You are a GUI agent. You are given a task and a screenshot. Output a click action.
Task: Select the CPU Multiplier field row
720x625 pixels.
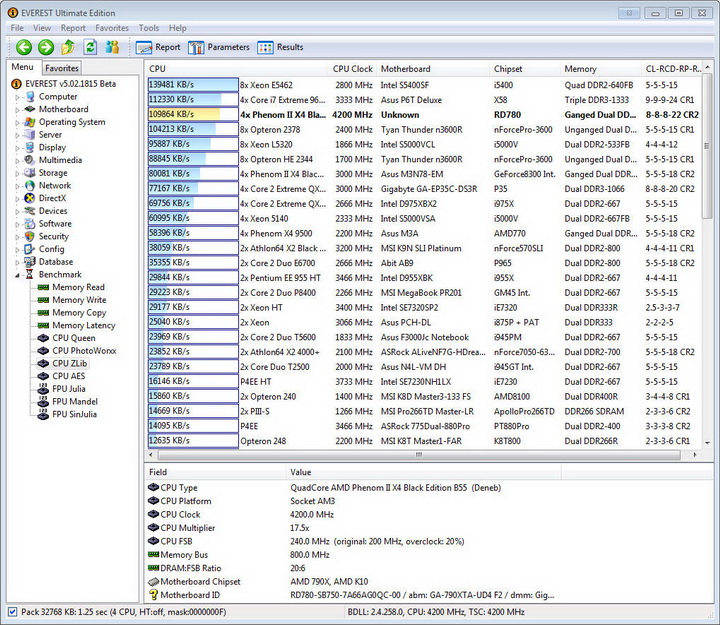point(353,528)
